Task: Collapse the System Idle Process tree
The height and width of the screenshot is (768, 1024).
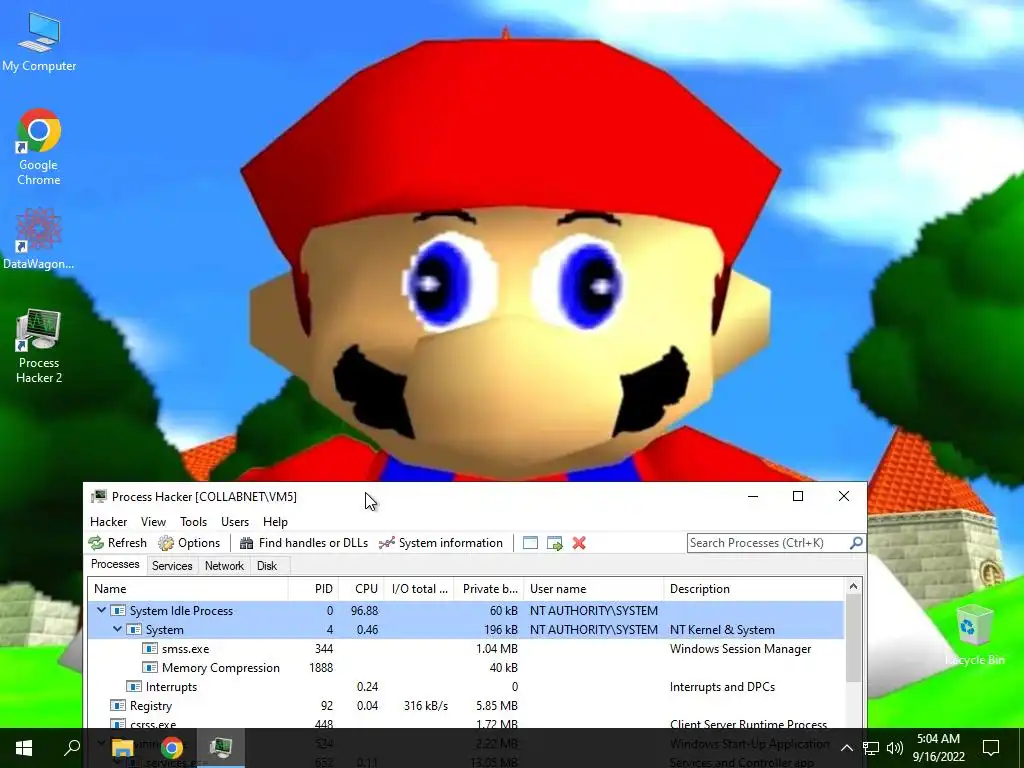Action: (101, 610)
